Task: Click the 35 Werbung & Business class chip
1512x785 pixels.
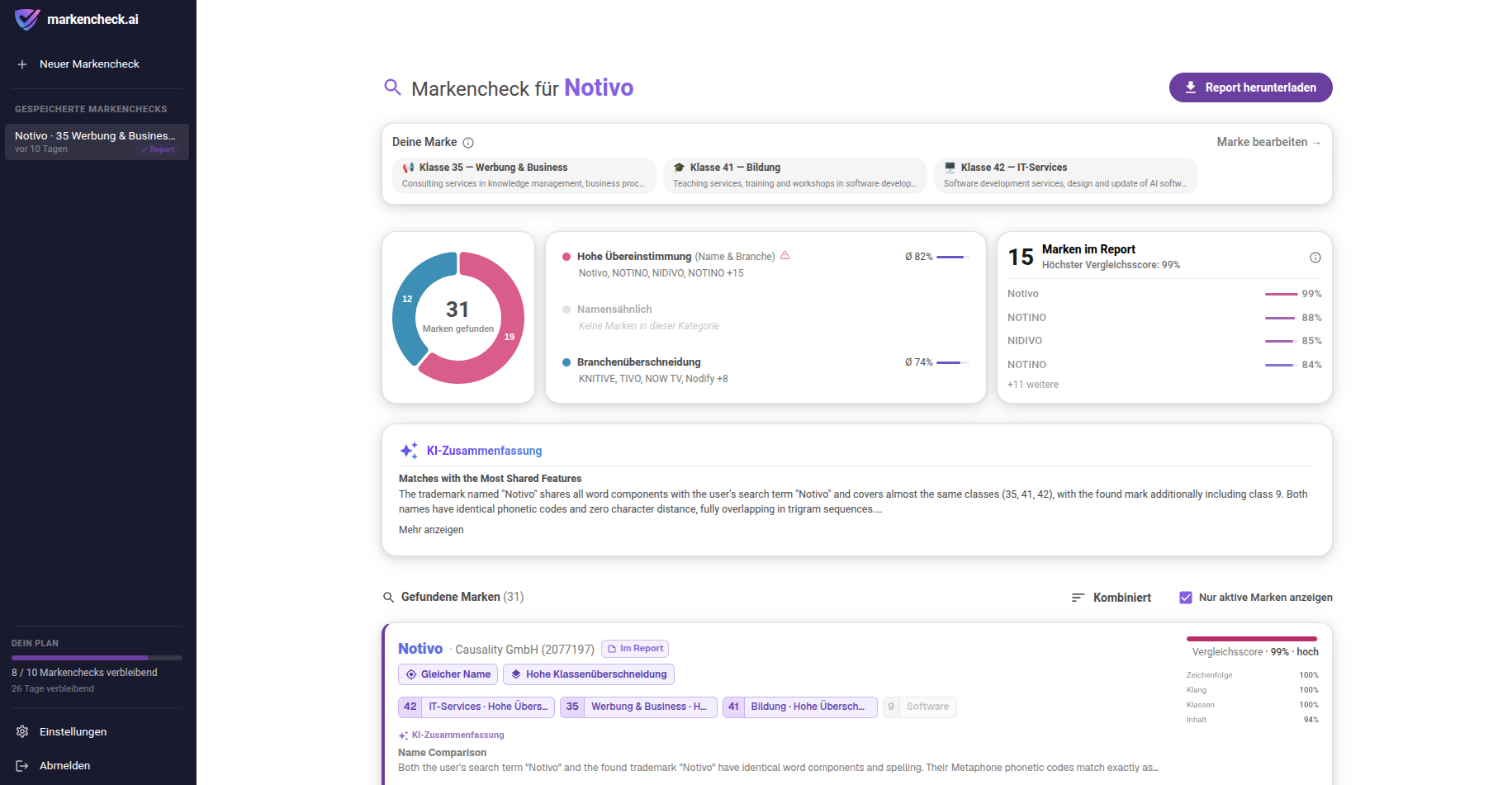Action: (638, 707)
